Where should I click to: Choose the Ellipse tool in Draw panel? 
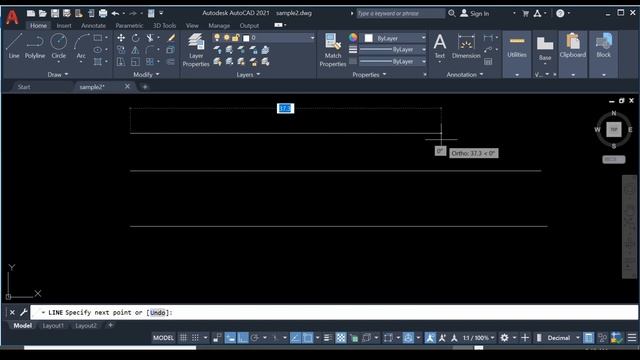(98, 50)
